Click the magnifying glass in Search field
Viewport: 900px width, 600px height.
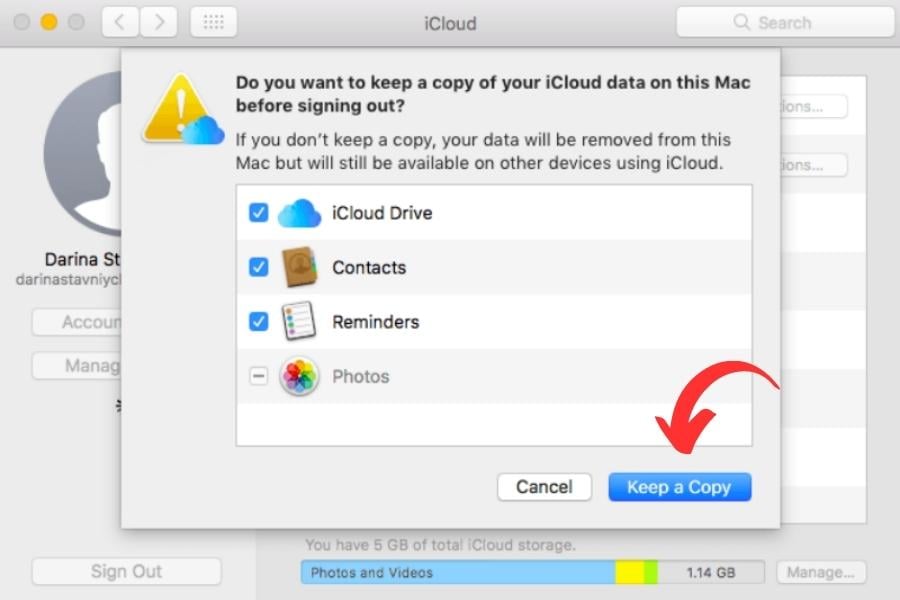pos(741,22)
